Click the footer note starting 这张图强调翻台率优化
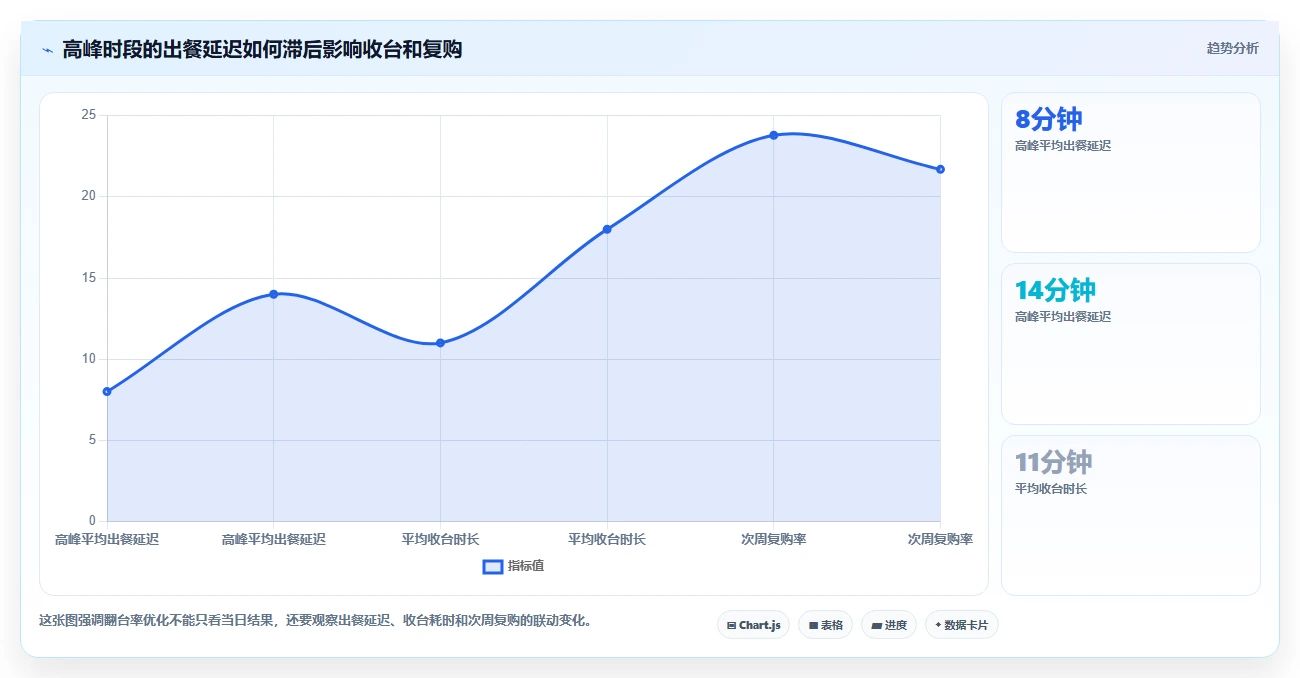 click(318, 620)
